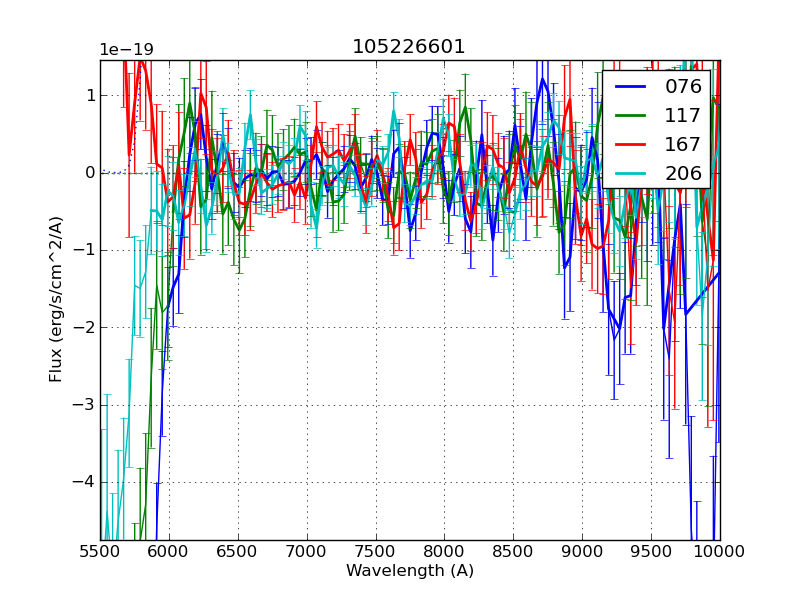Click the 7500 x-axis tick label

(x=376, y=552)
